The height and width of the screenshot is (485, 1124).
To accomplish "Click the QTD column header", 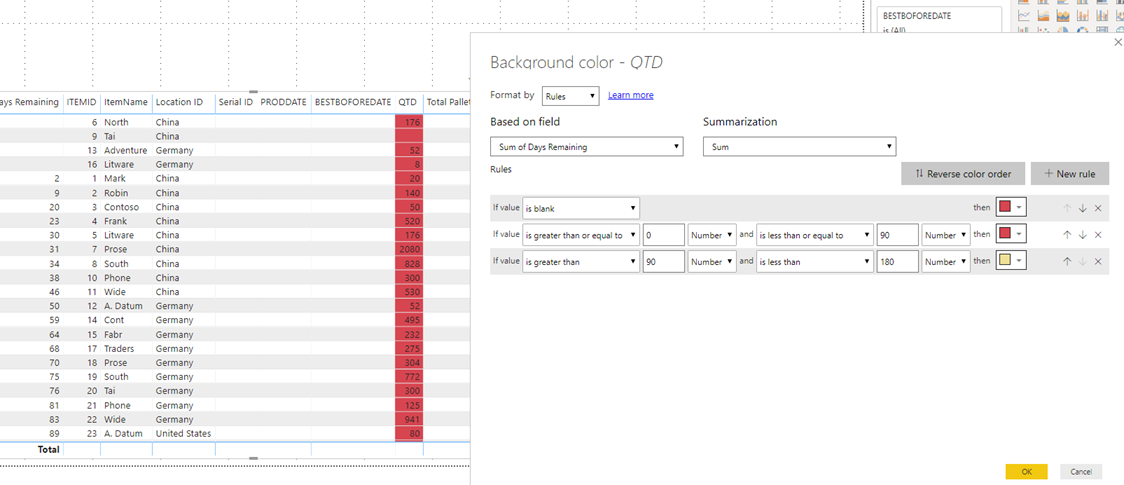I will pyautogui.click(x=409, y=102).
